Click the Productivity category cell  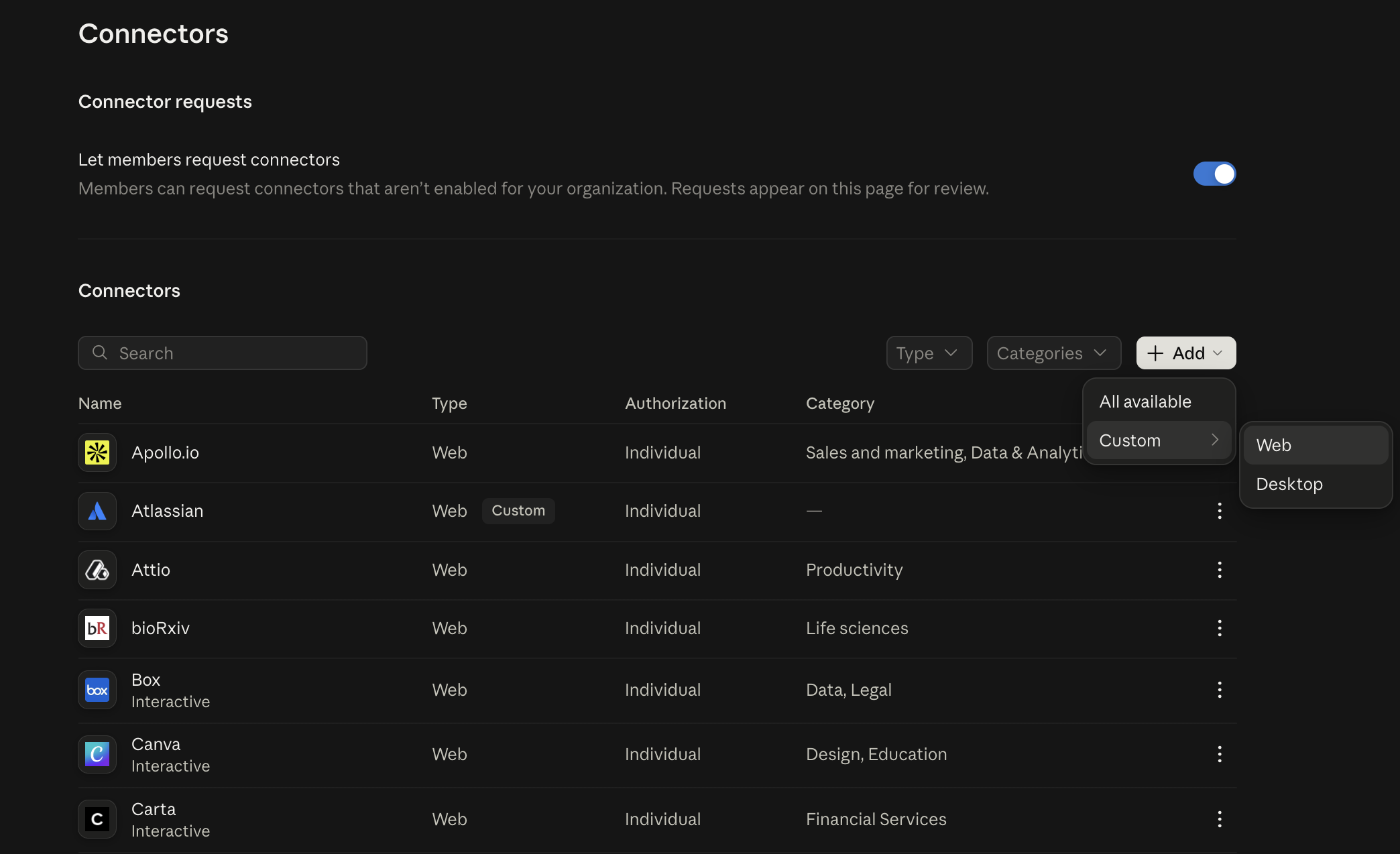coord(854,570)
